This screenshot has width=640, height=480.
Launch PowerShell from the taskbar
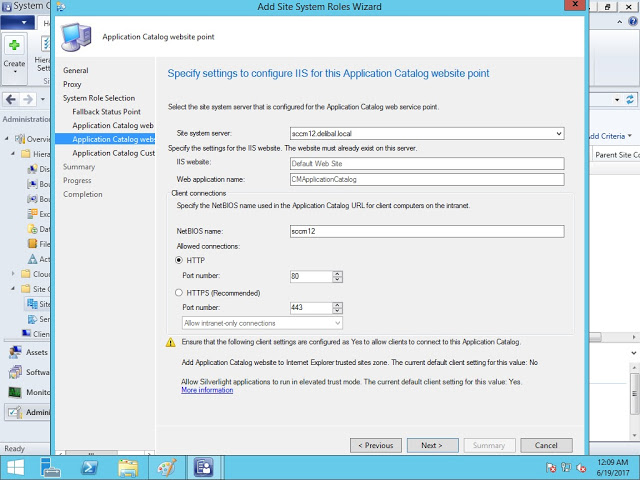[x=88, y=467]
